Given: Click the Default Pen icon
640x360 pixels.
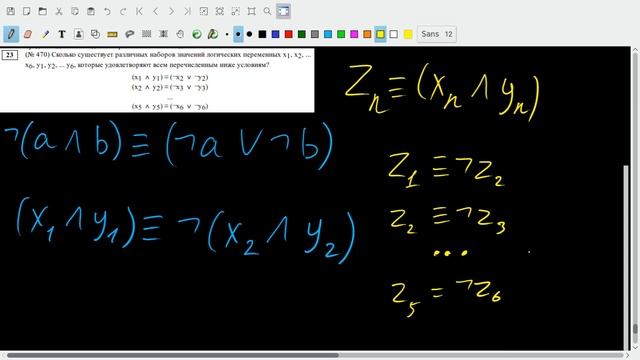Looking at the screenshot, I should tap(213, 34).
